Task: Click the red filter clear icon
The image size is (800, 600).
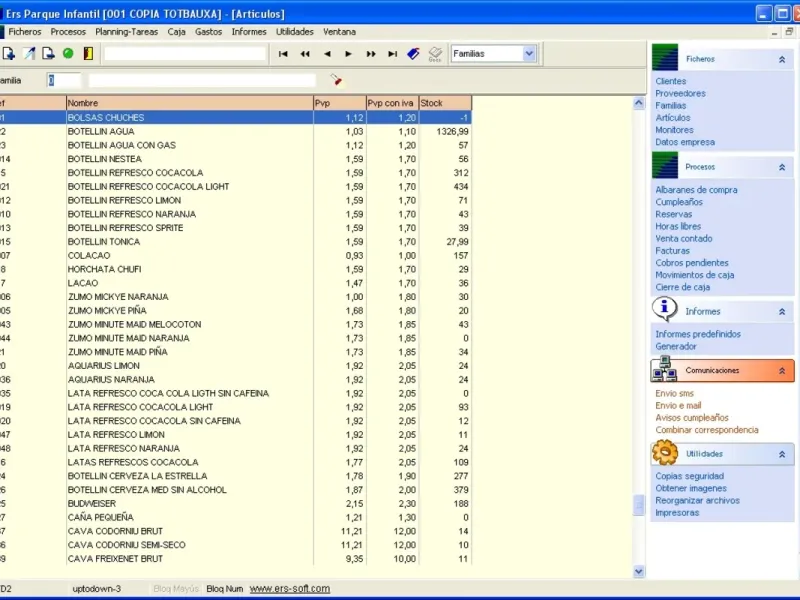Action: [337, 80]
